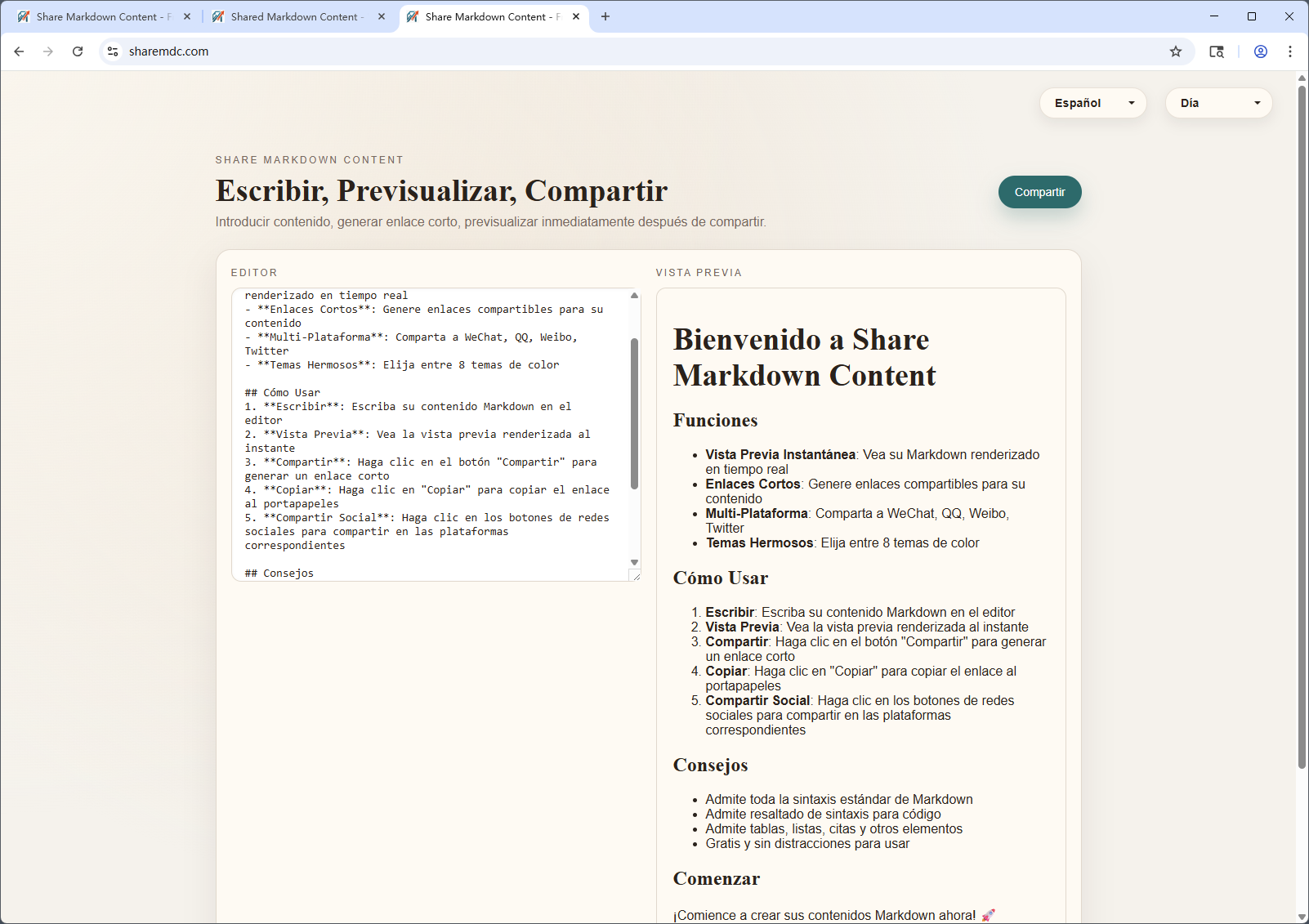1309x924 pixels.
Task: Click the 'EDITOR' section label
Action: [254, 273]
